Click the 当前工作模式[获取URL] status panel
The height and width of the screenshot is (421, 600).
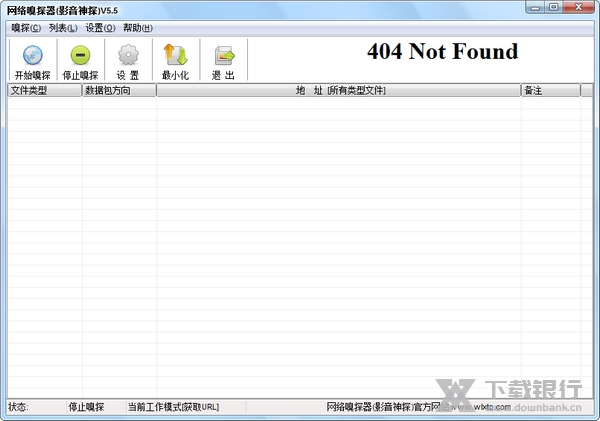[173, 407]
